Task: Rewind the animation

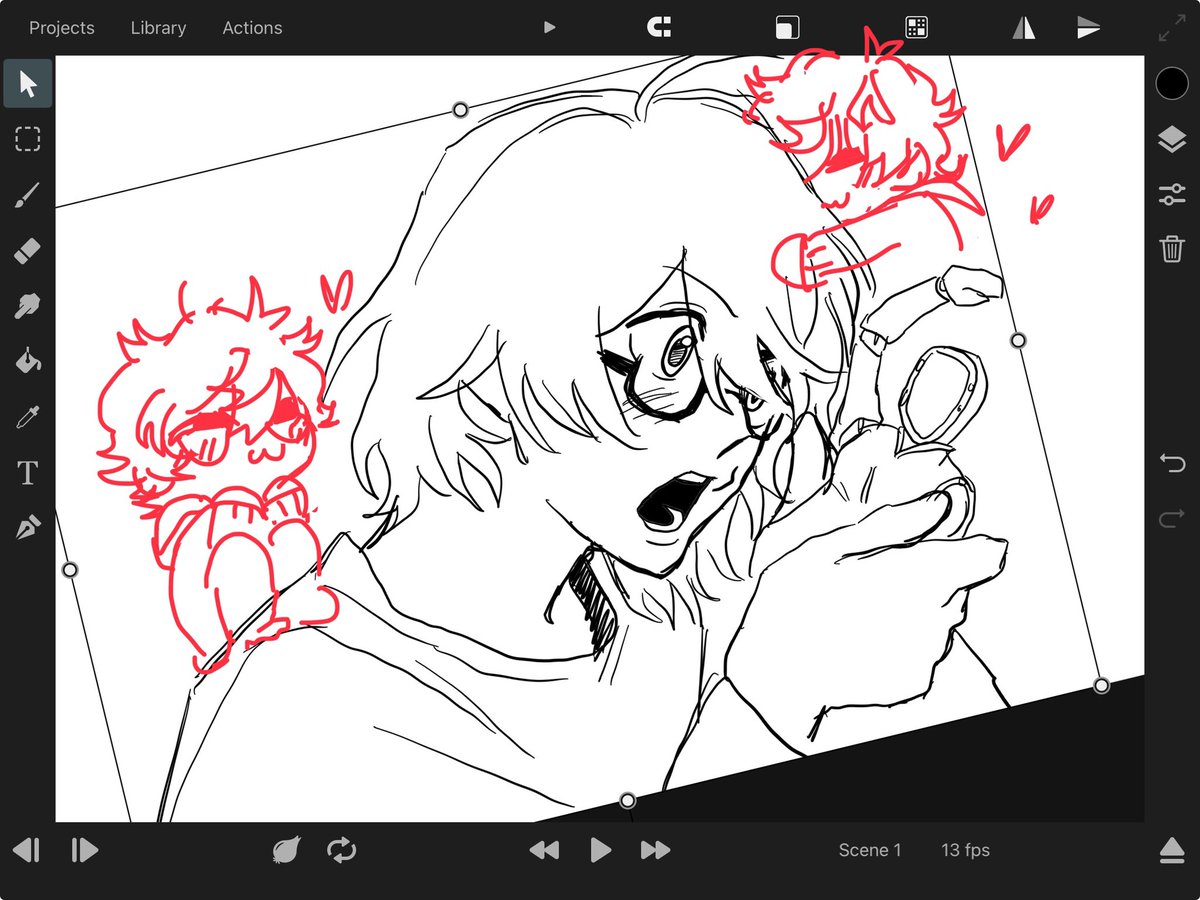Action: (544, 851)
